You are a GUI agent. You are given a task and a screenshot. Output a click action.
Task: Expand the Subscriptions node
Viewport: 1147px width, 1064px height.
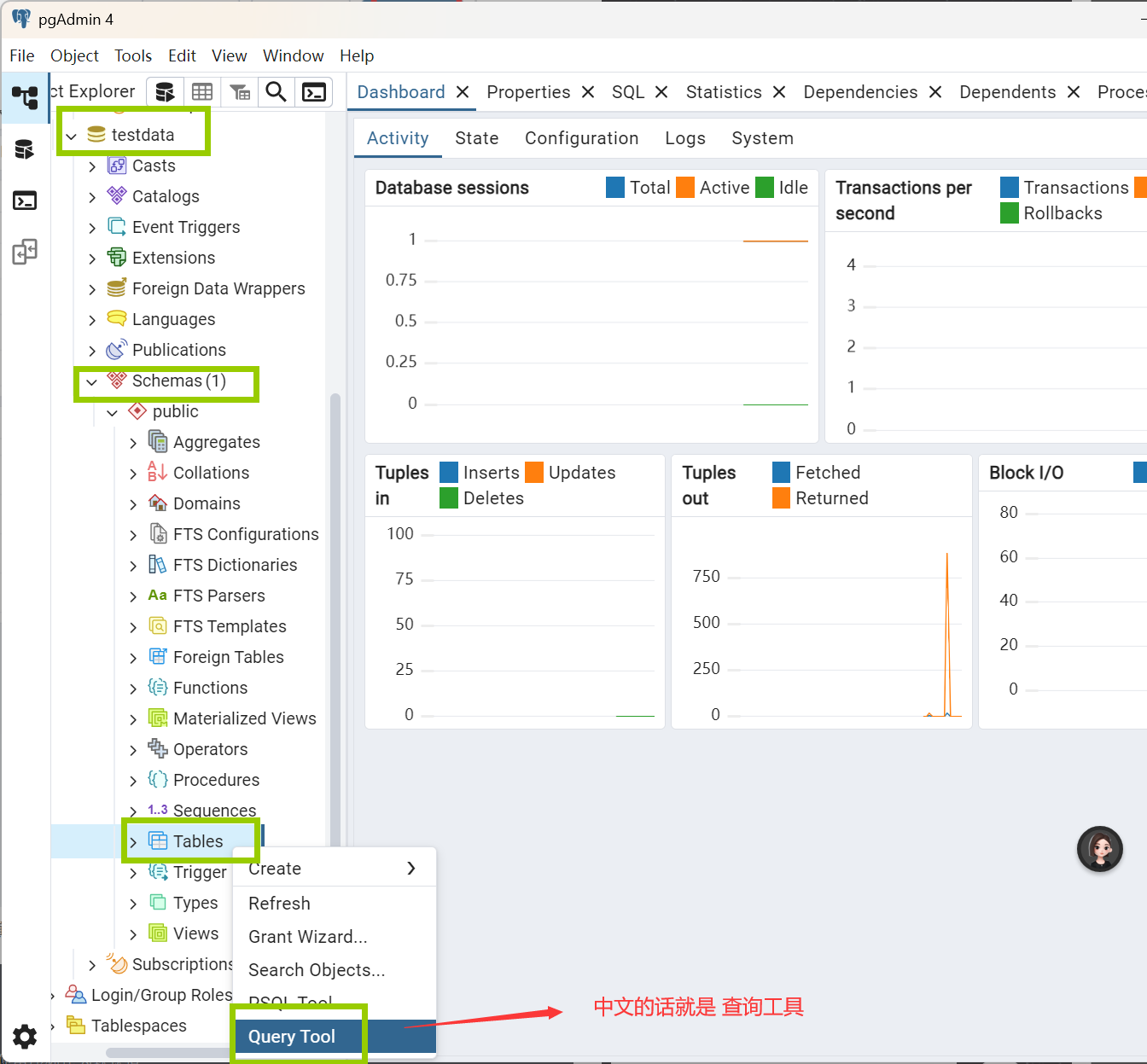[x=92, y=965]
